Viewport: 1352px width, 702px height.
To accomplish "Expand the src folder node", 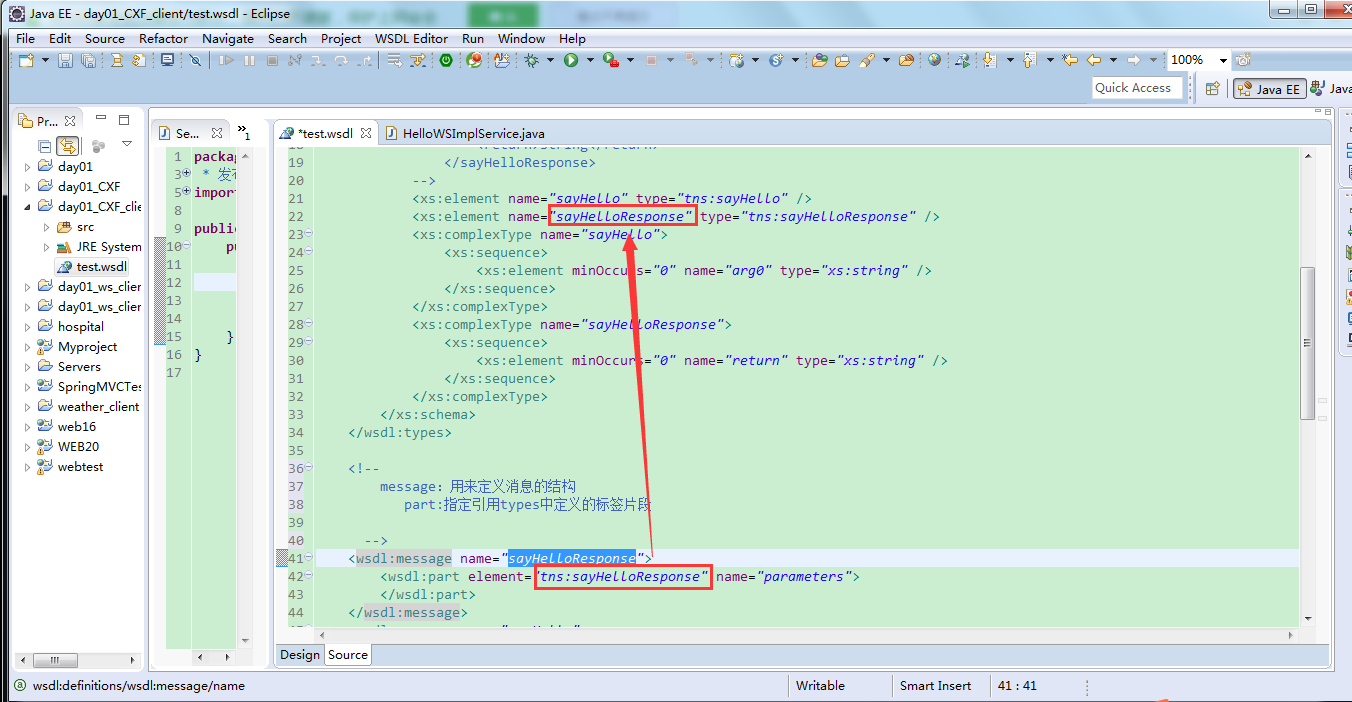I will [46, 227].
